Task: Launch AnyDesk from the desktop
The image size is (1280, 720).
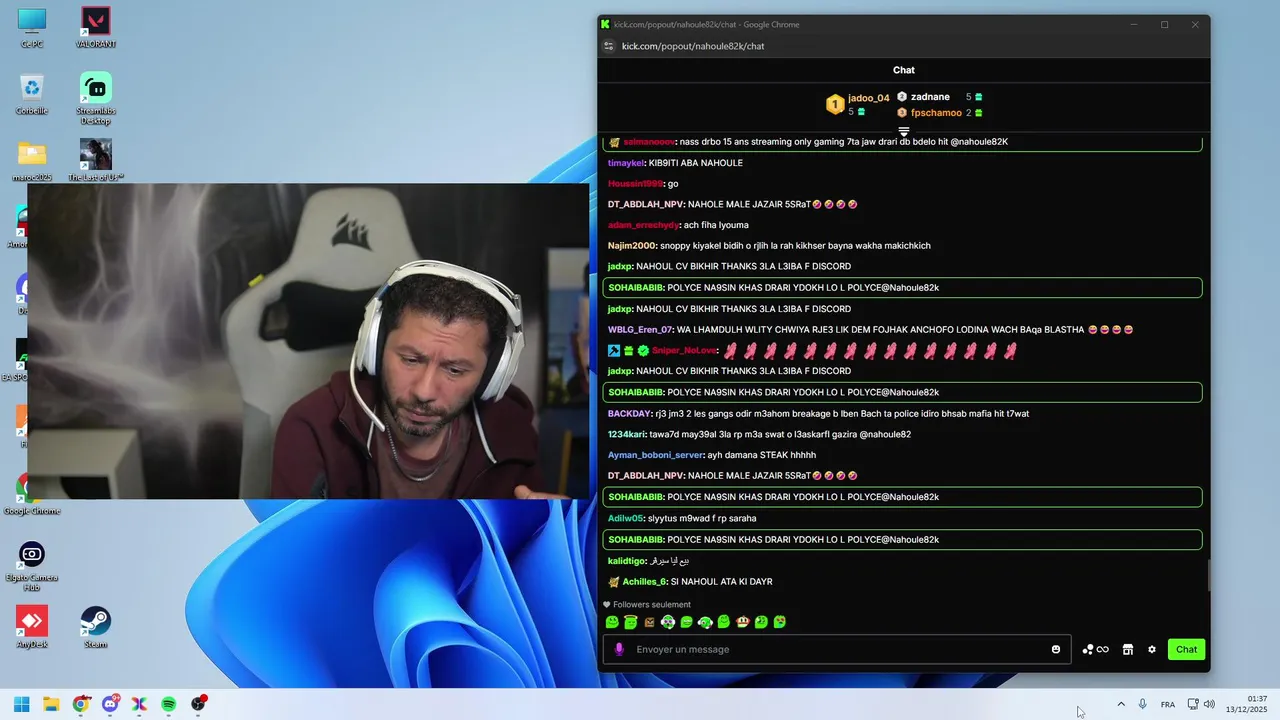Action: click(31, 627)
